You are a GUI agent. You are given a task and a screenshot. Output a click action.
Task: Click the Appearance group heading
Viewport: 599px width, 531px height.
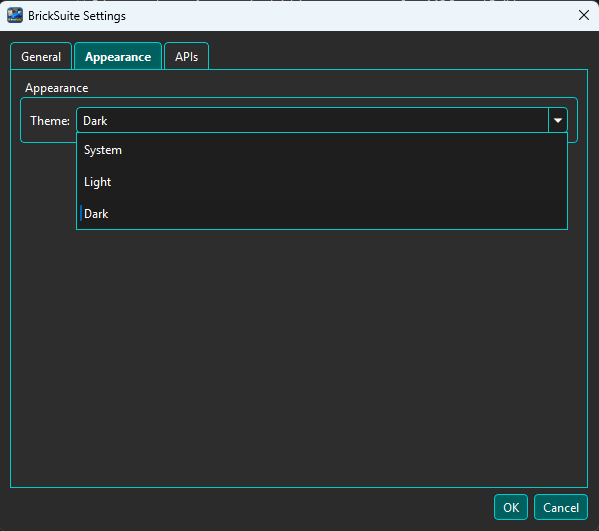pyautogui.click(x=57, y=88)
